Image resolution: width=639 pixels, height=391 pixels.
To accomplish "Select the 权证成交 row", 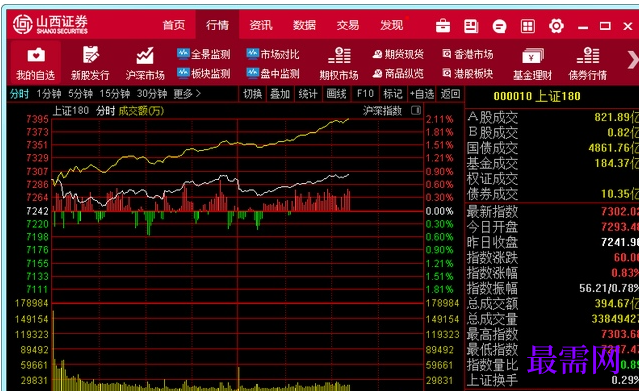I will (553, 179).
